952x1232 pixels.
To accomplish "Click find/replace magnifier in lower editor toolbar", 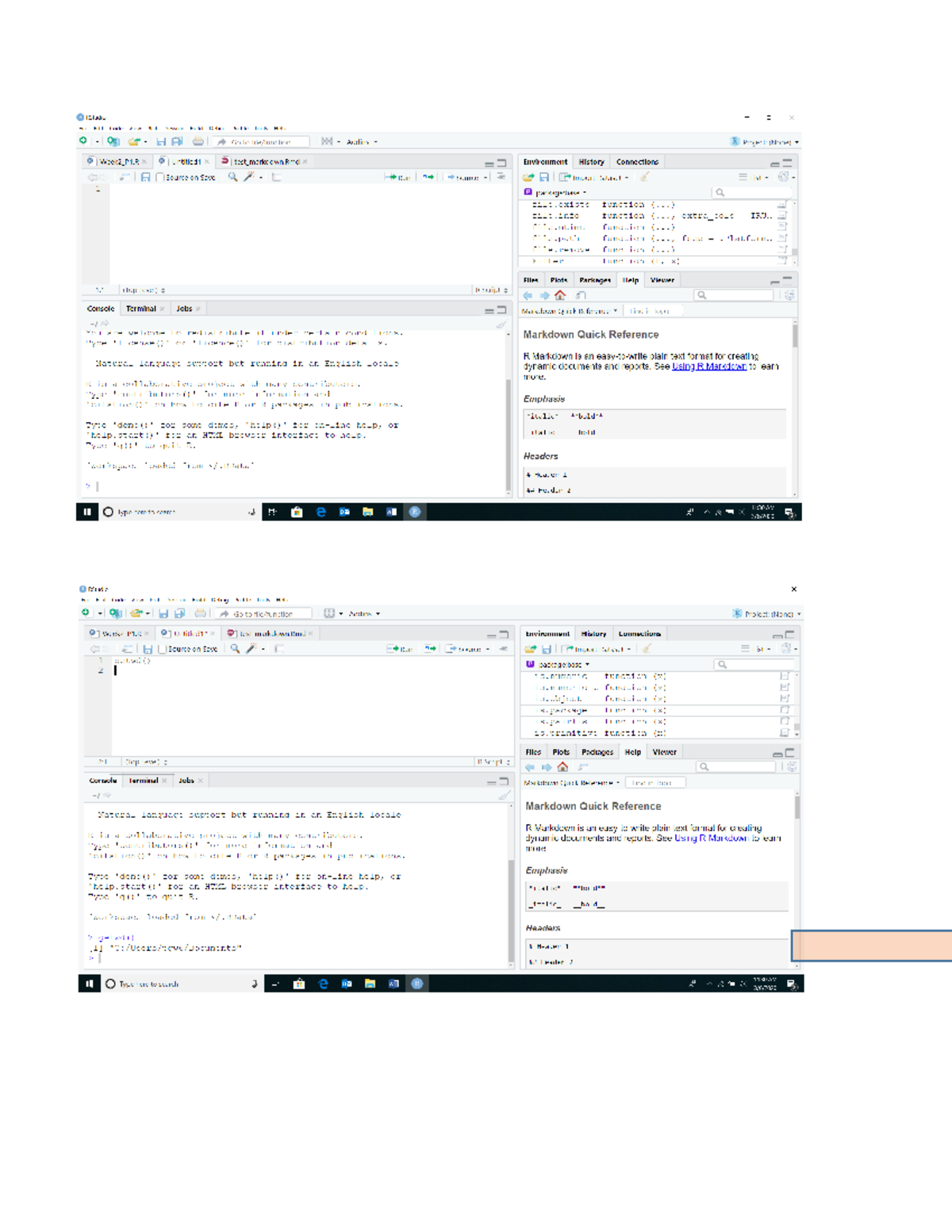I will (x=235, y=649).
